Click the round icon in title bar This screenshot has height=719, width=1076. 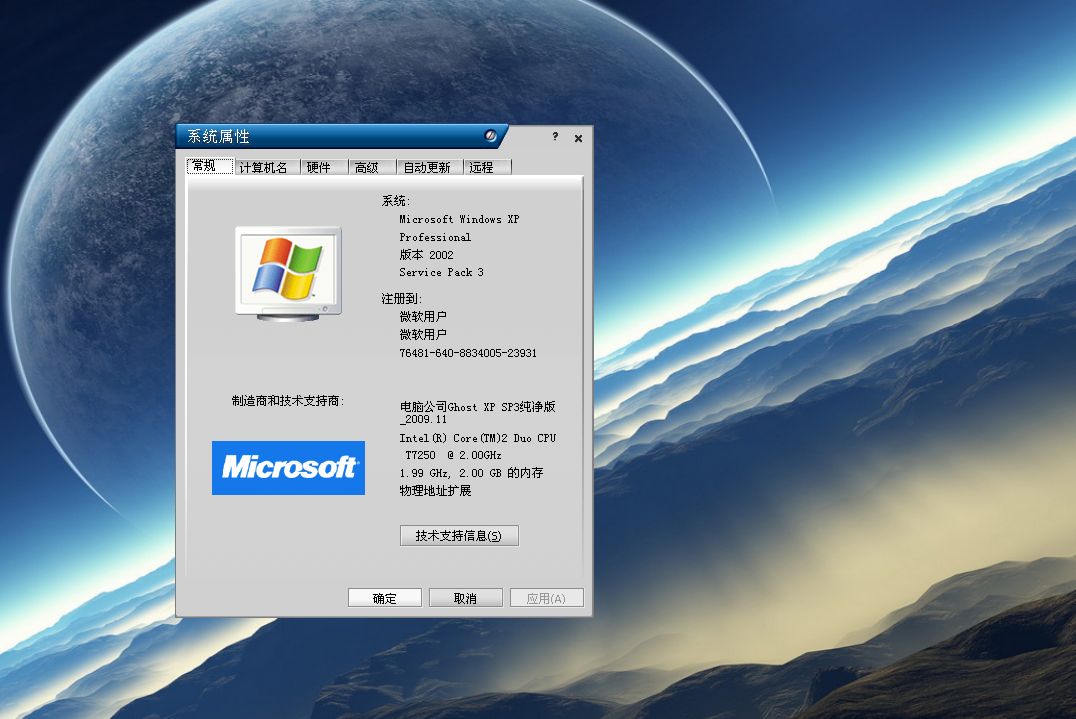click(x=491, y=136)
